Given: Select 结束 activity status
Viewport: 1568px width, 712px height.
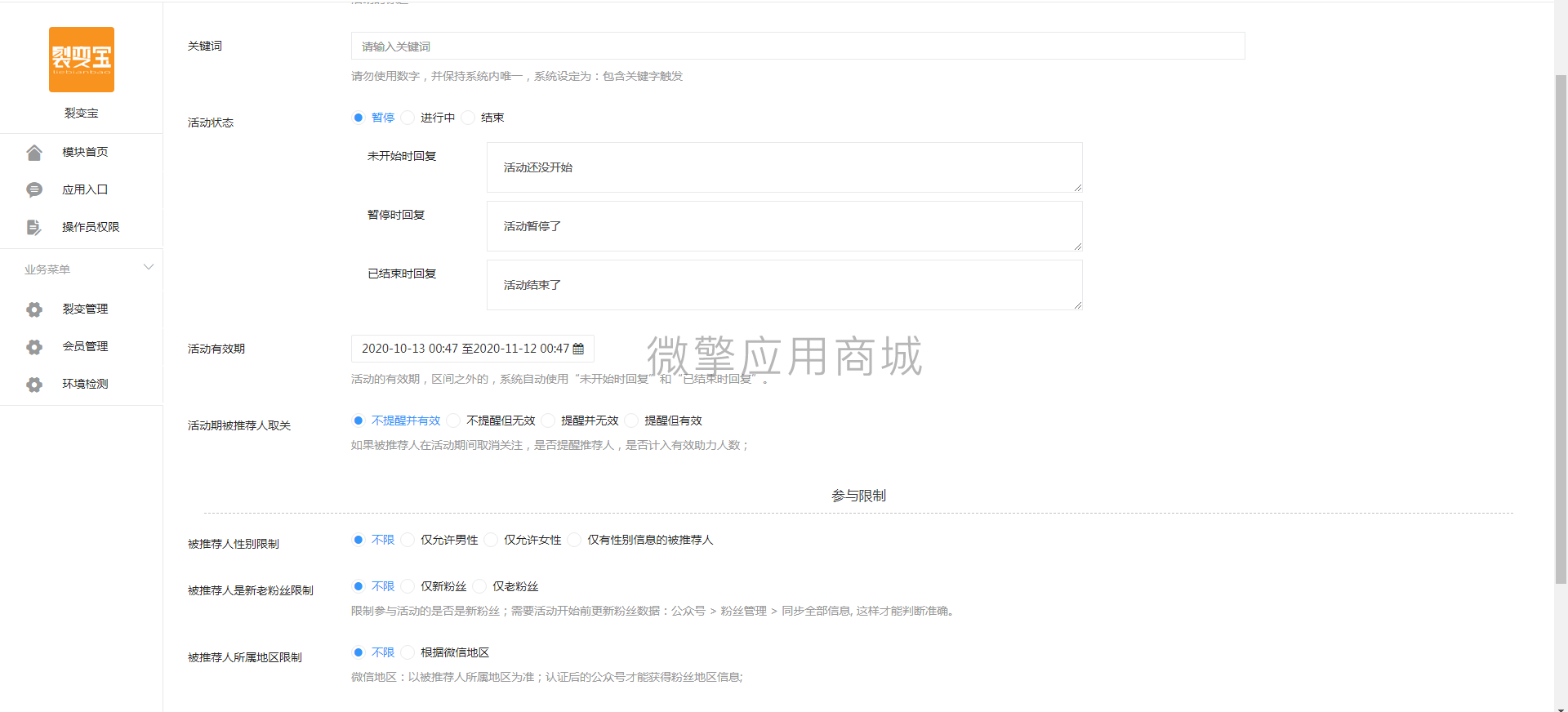Looking at the screenshot, I should pyautogui.click(x=468, y=118).
